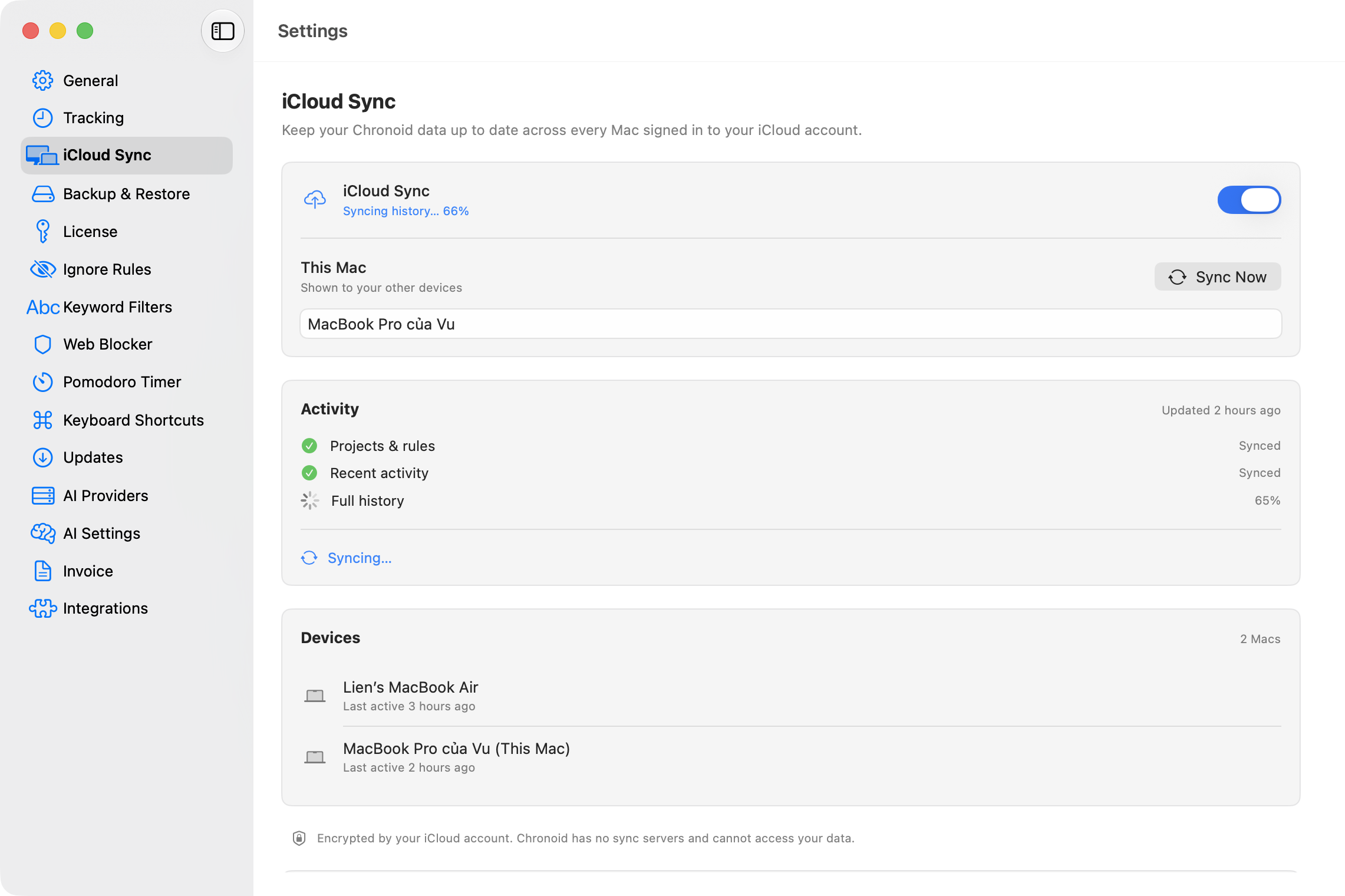This screenshot has width=1345, height=896.
Task: Click the encryption lock shield icon
Action: coord(299,838)
